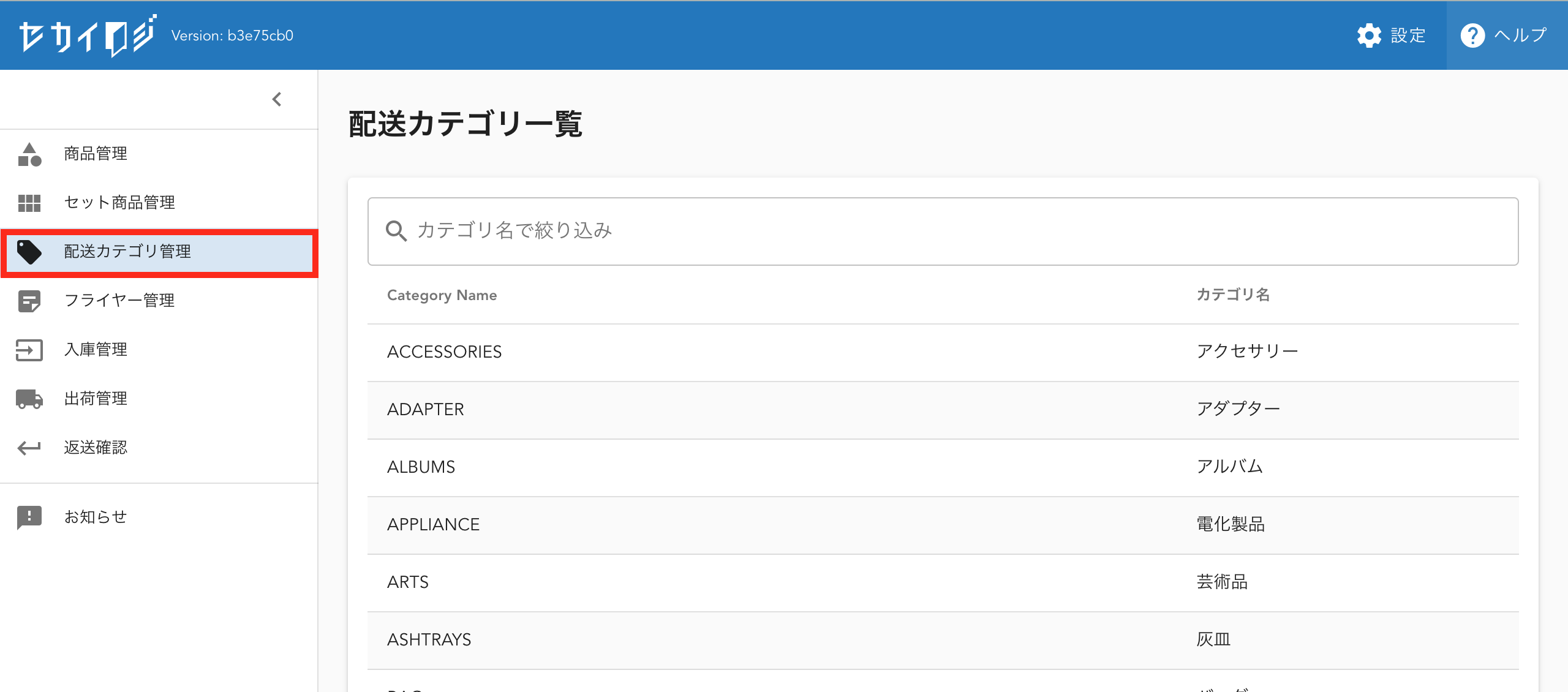Open settings via the gear icon

click(1369, 36)
